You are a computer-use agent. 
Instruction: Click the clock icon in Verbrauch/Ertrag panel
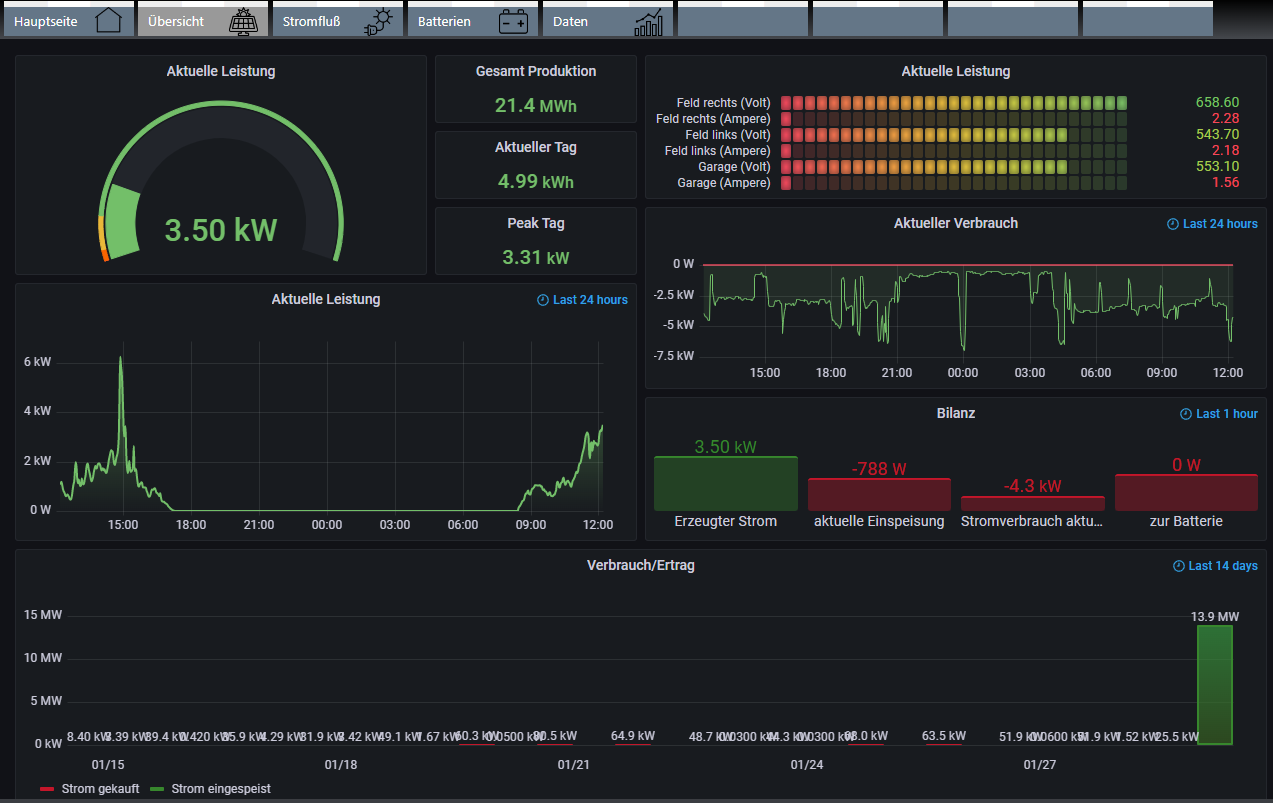pos(1178,566)
